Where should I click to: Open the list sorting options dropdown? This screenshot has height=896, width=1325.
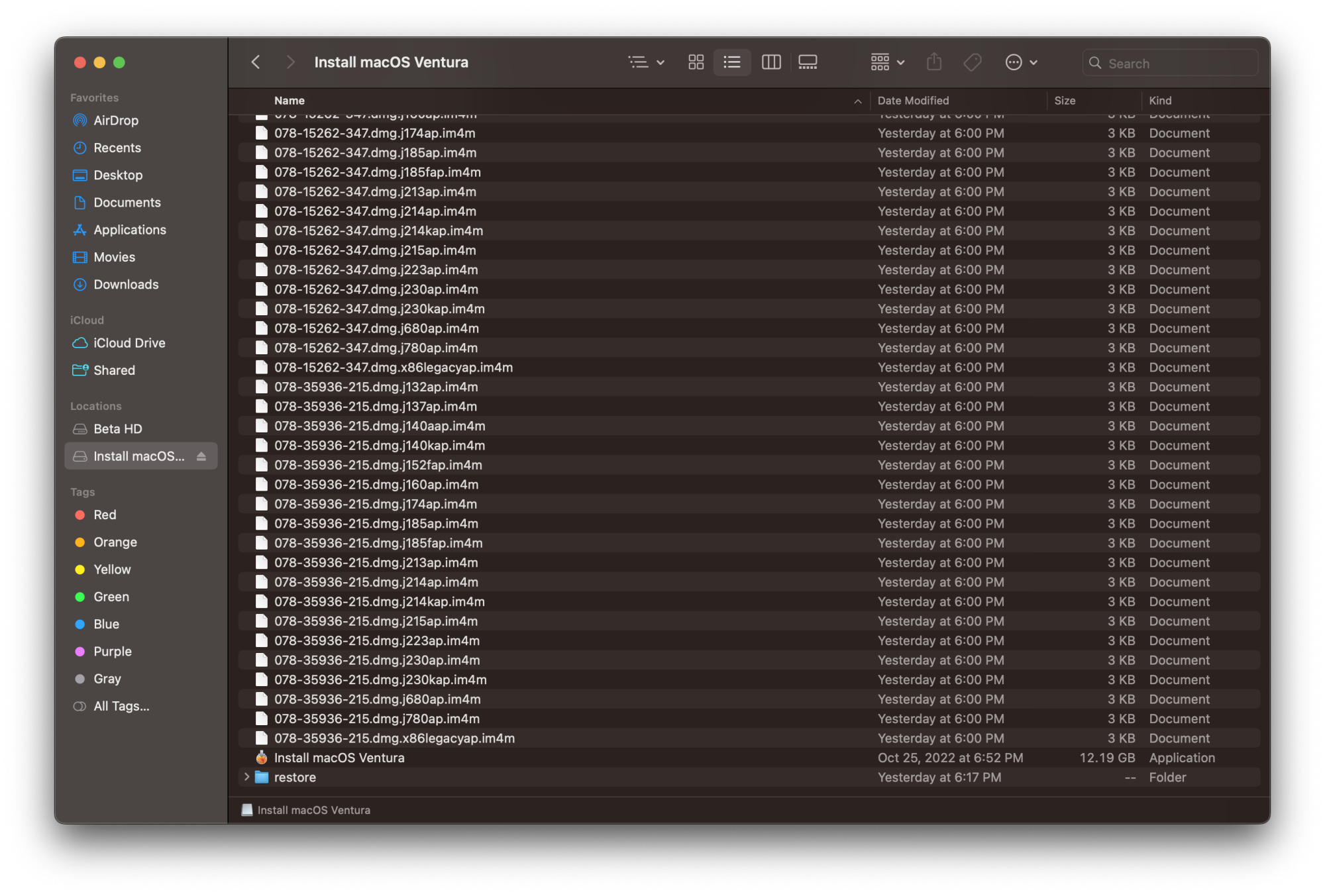[x=646, y=62]
